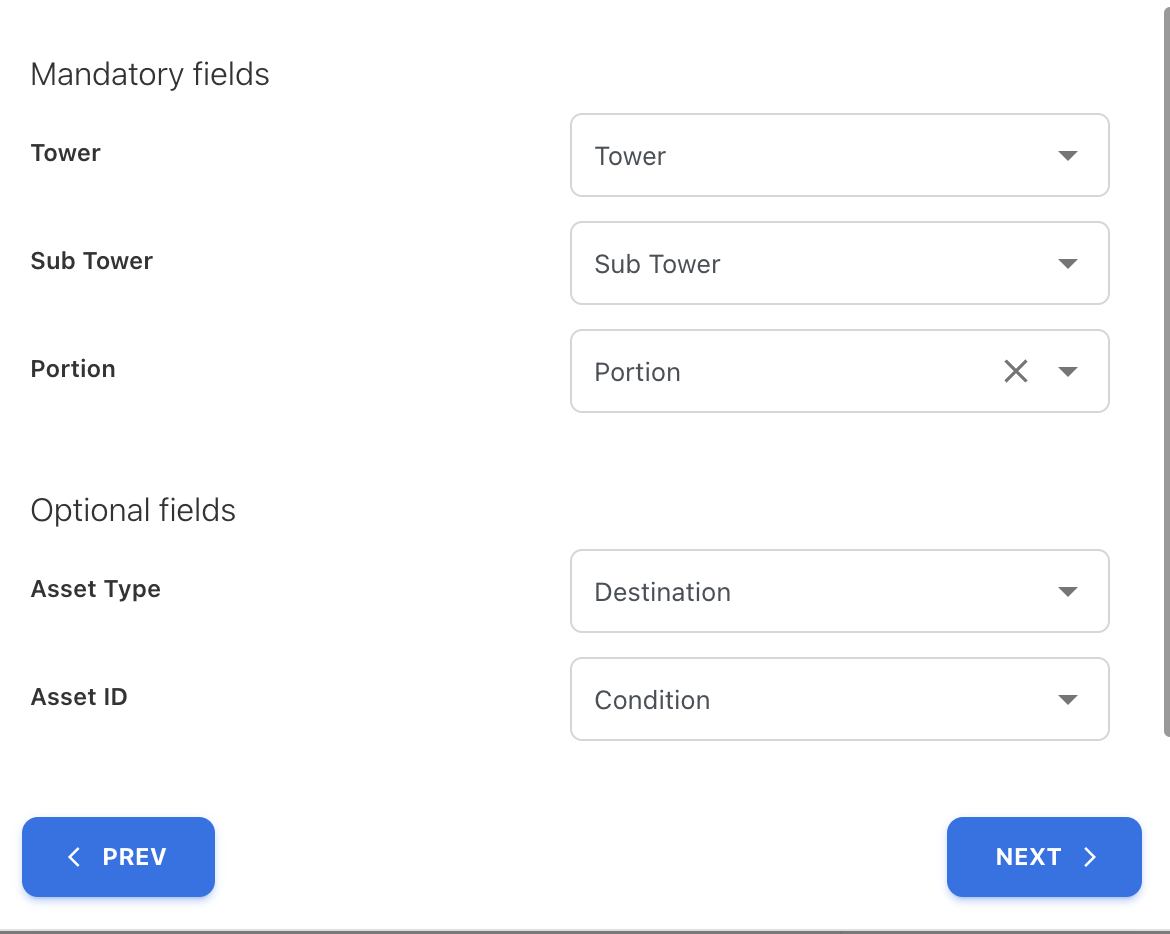Click the Condition select field
This screenshot has width=1170, height=934.
pyautogui.click(x=800, y=700)
